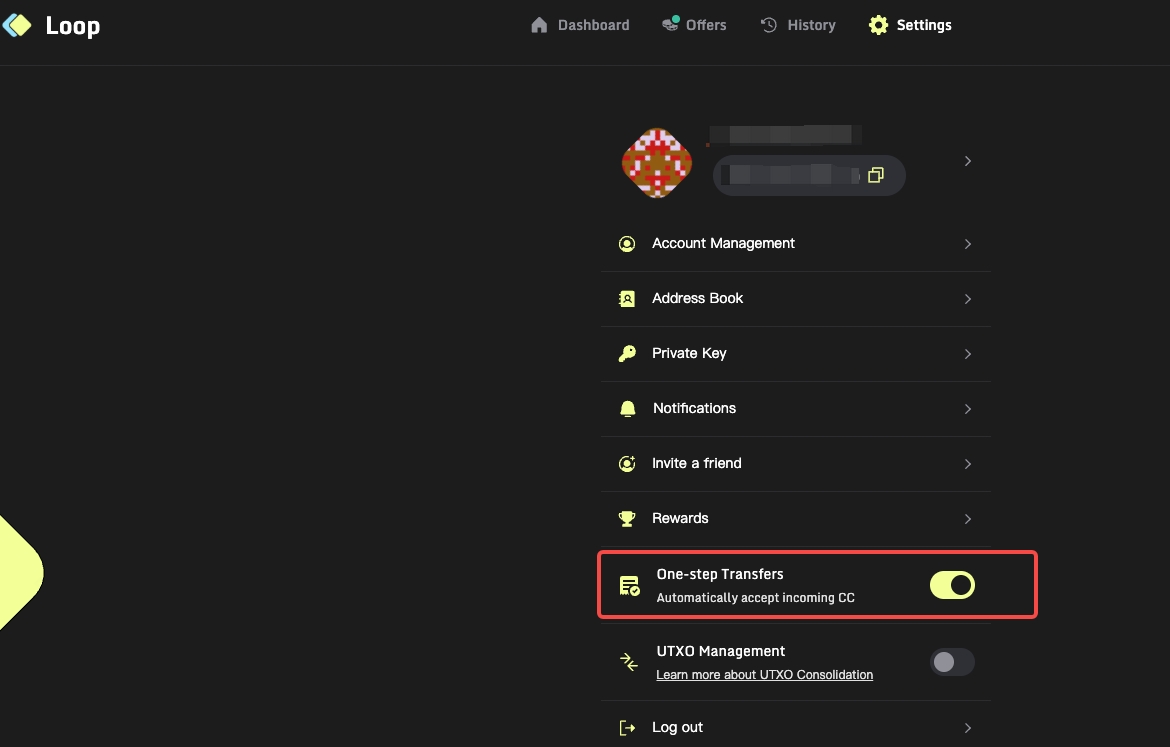
Task: Open profile details via top chevron
Action: click(x=967, y=161)
